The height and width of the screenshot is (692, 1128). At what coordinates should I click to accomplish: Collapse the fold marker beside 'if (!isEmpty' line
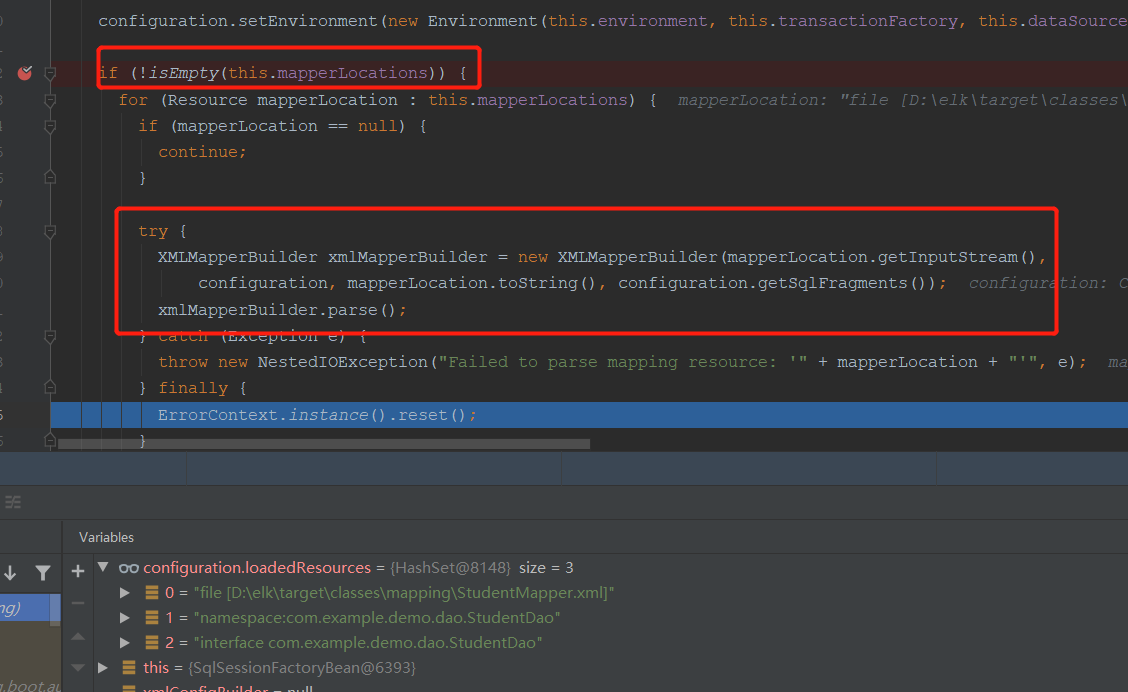coord(50,73)
